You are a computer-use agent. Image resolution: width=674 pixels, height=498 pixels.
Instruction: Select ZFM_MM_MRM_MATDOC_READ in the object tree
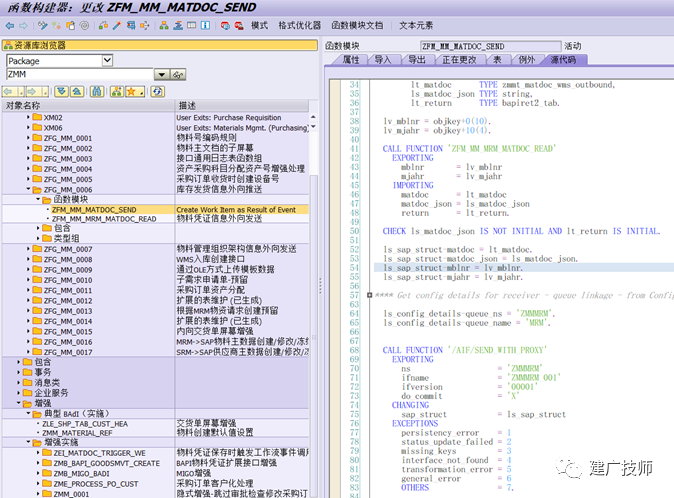[104, 219]
